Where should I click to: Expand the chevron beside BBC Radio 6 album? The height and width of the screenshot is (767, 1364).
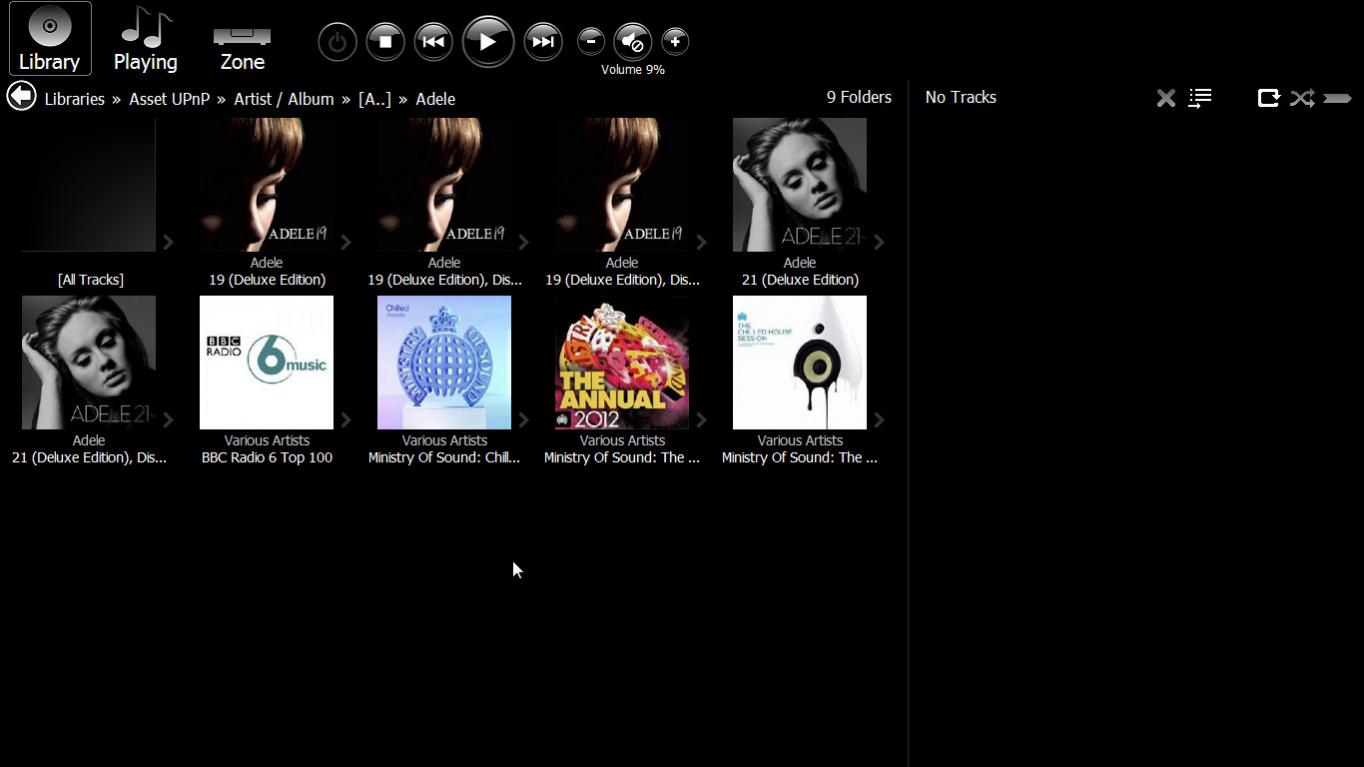pos(346,420)
